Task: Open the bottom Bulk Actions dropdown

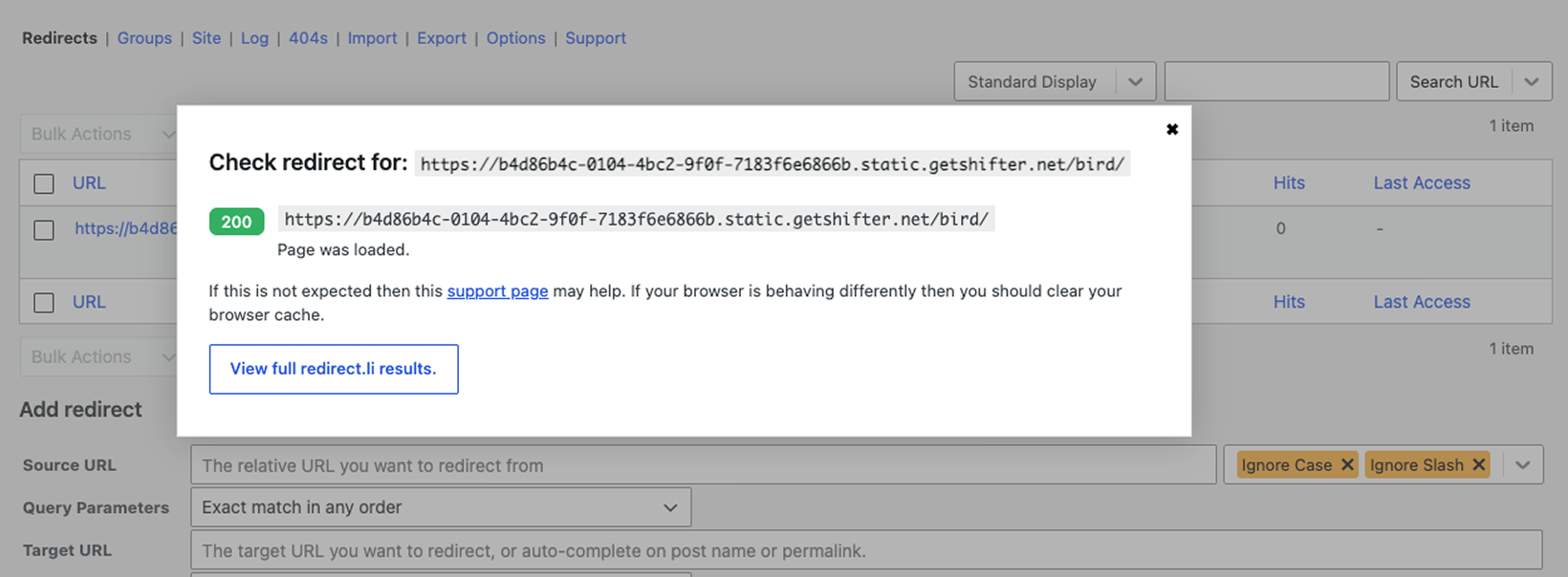Action: [99, 356]
